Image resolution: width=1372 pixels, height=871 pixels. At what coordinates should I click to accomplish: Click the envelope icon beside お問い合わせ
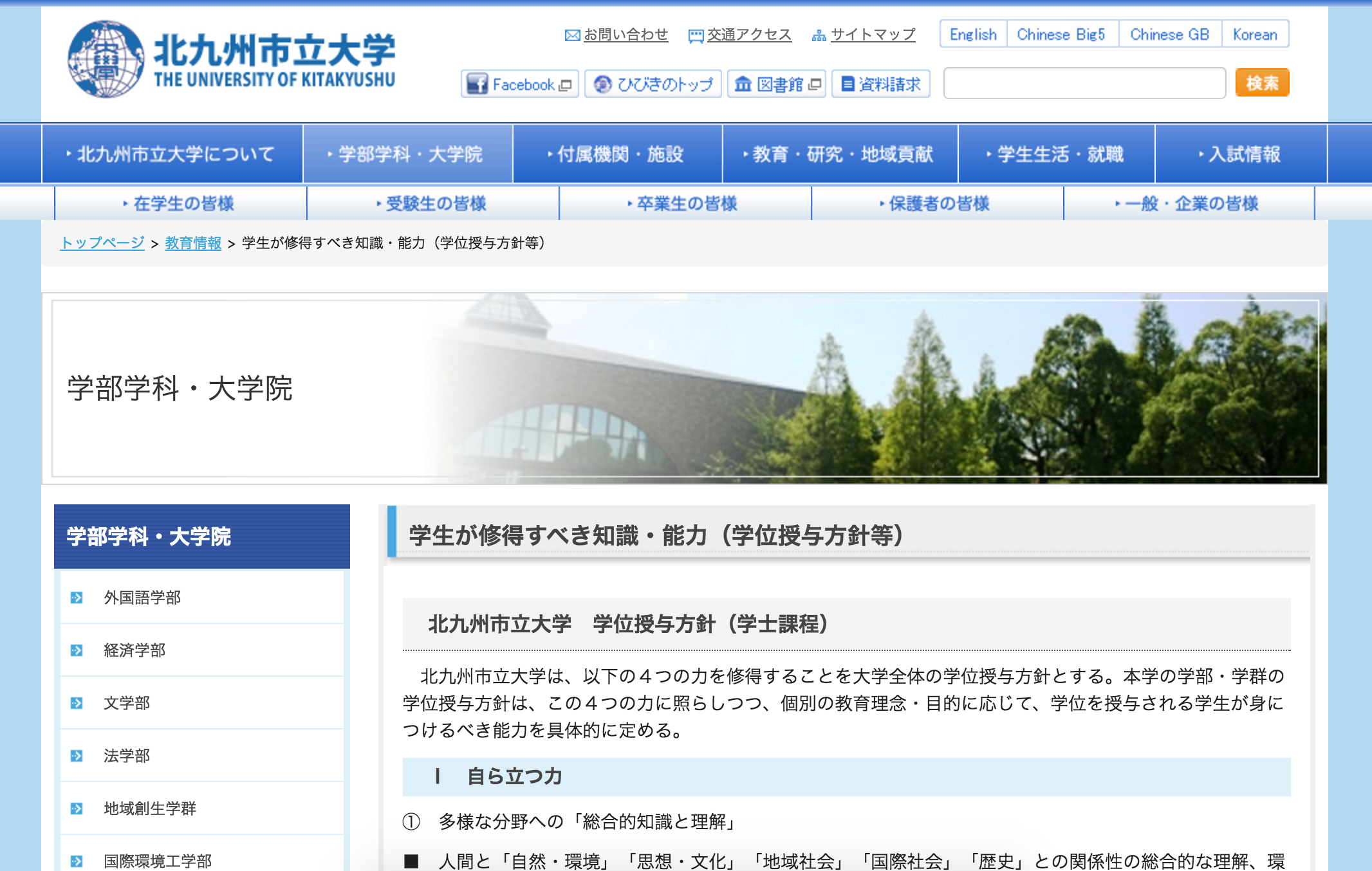coord(572,35)
